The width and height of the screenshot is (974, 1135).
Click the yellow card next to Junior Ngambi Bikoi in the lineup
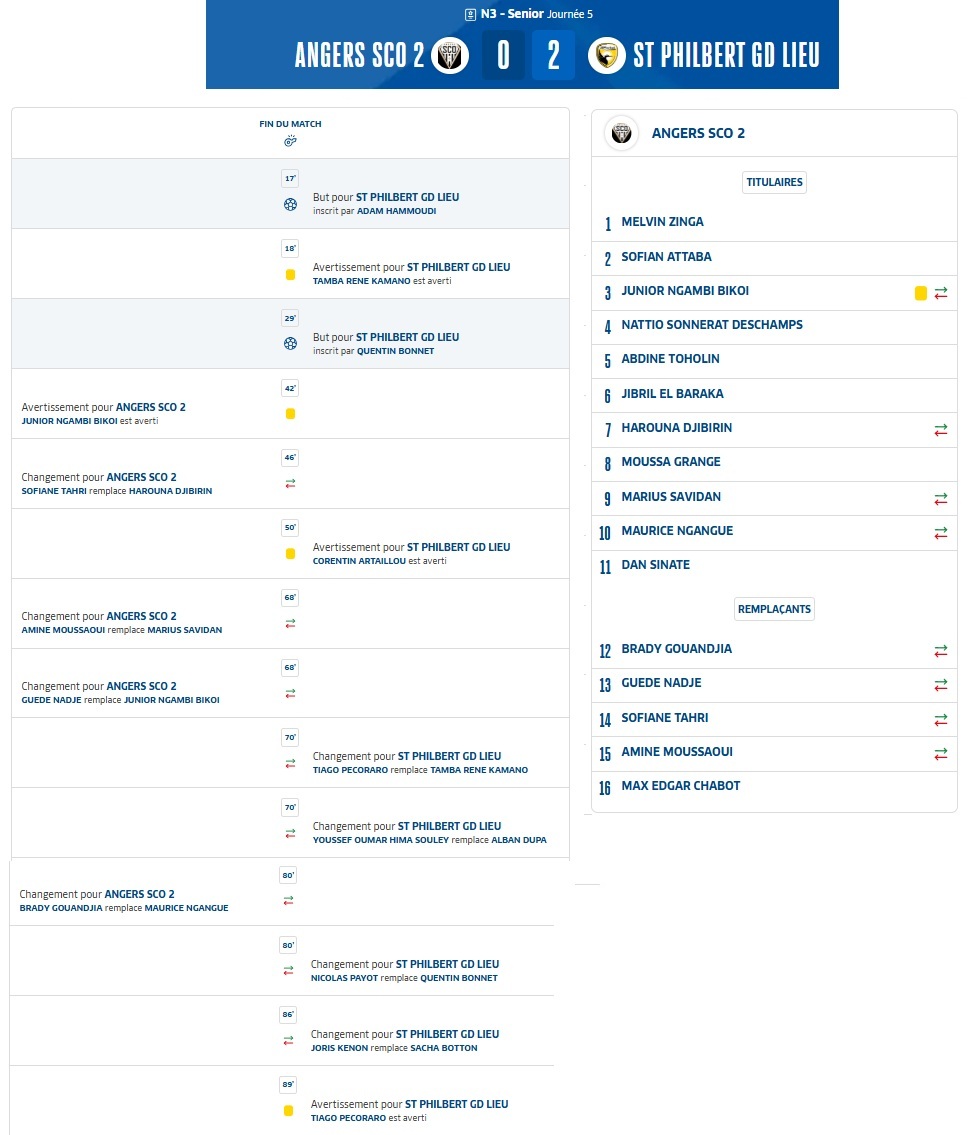point(920,293)
